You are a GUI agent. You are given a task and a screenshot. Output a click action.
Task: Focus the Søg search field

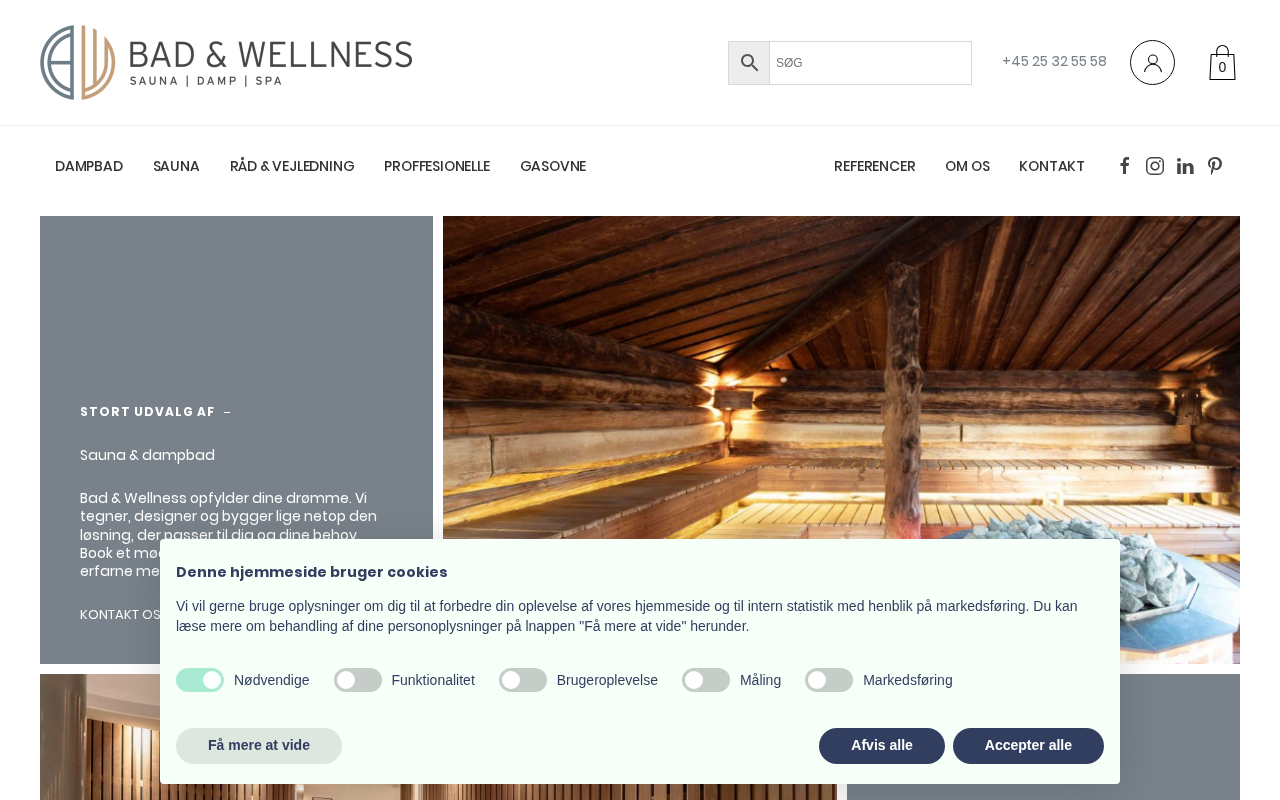870,63
